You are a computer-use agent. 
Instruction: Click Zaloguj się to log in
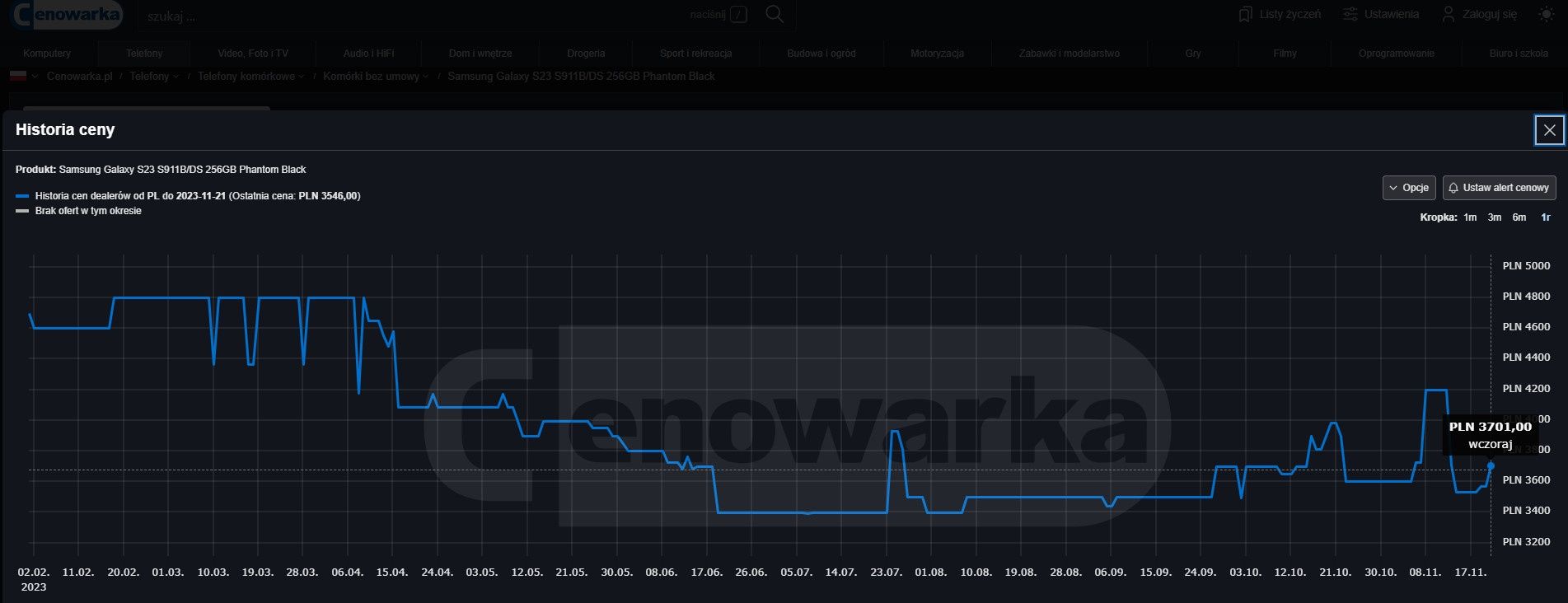pyautogui.click(x=1479, y=14)
